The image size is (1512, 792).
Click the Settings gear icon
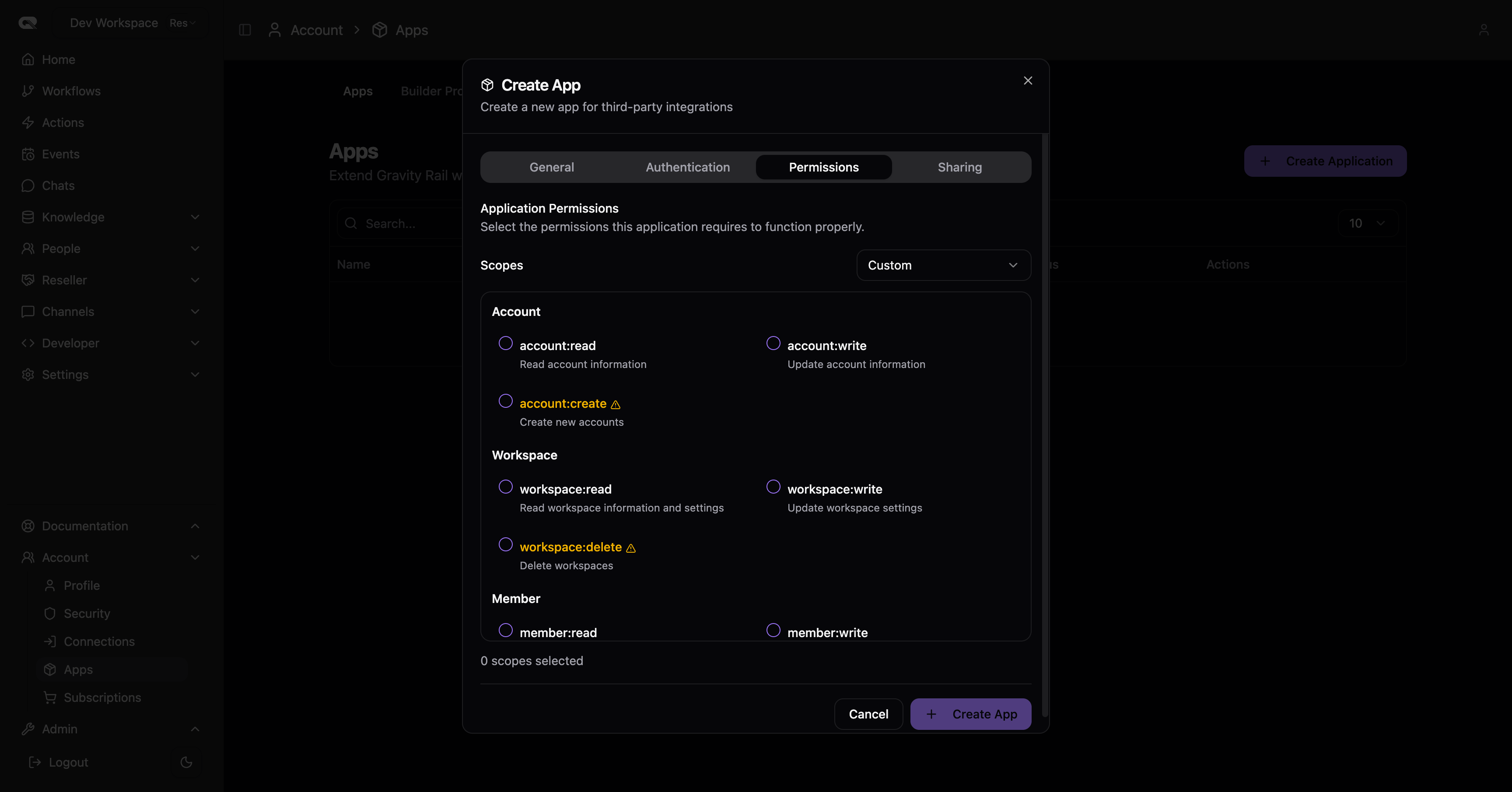click(28, 375)
